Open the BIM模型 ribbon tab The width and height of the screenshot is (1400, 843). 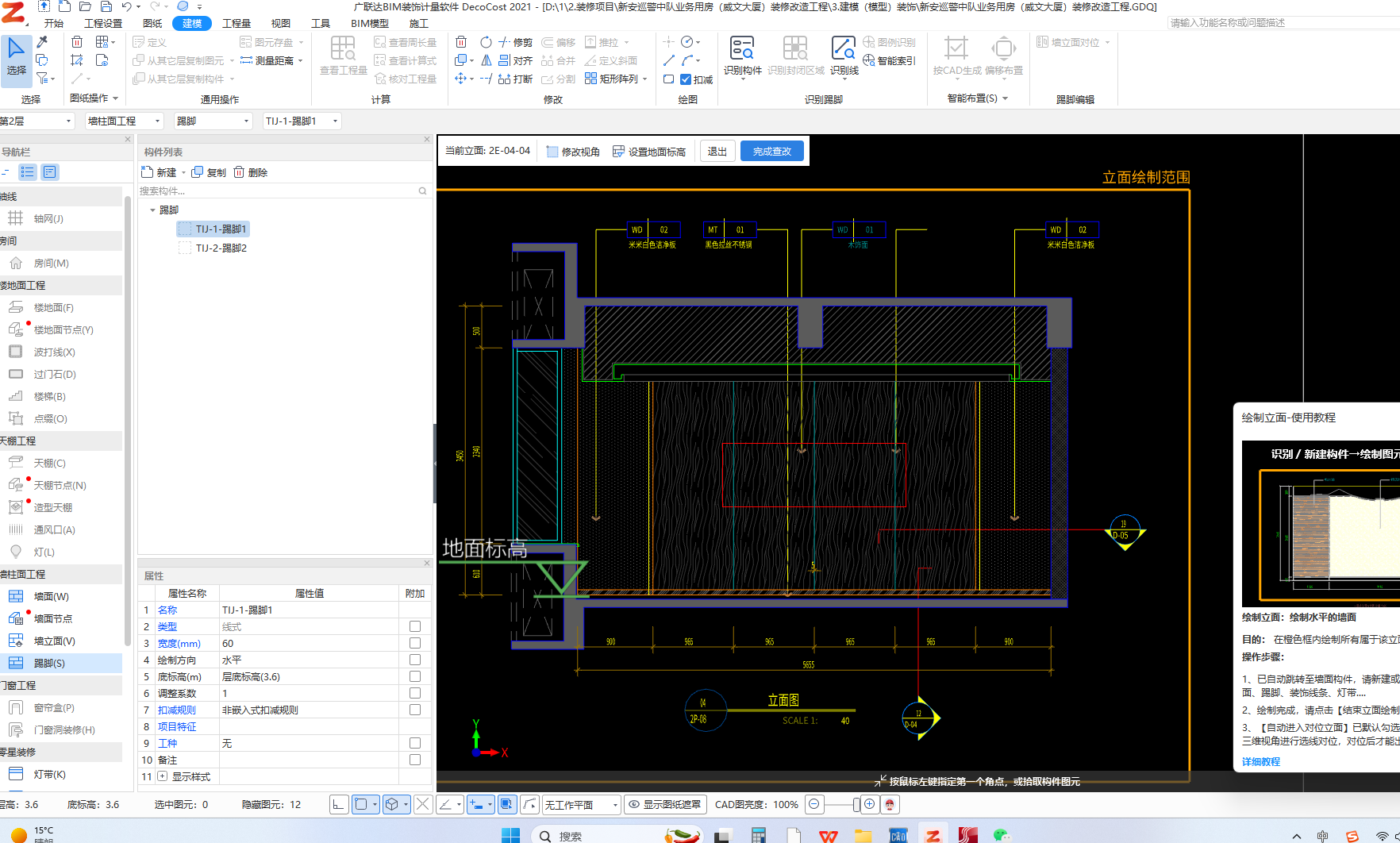coord(370,23)
